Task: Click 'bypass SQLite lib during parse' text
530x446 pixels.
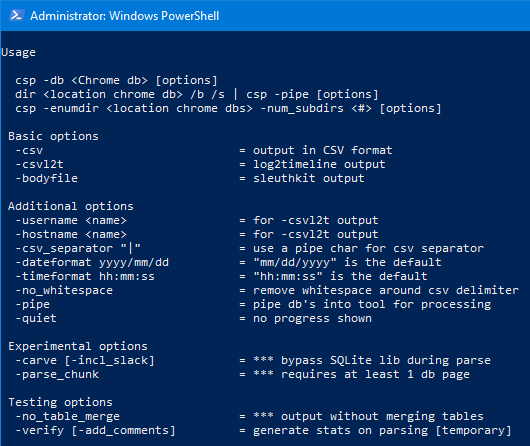Action: [386, 360]
